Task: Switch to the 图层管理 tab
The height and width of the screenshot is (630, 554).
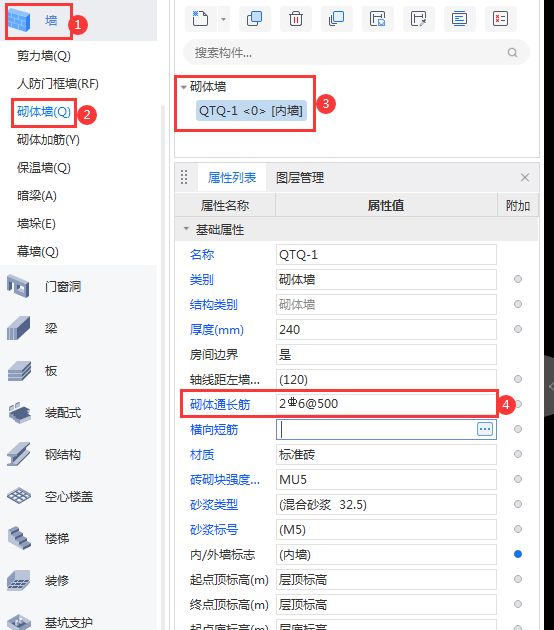Action: (300, 178)
